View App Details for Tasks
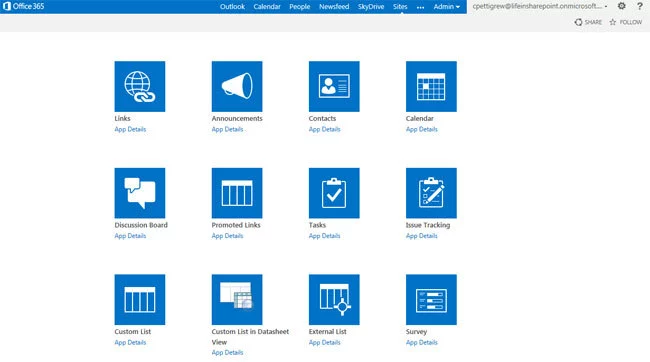This screenshot has width=650, height=362. click(324, 236)
